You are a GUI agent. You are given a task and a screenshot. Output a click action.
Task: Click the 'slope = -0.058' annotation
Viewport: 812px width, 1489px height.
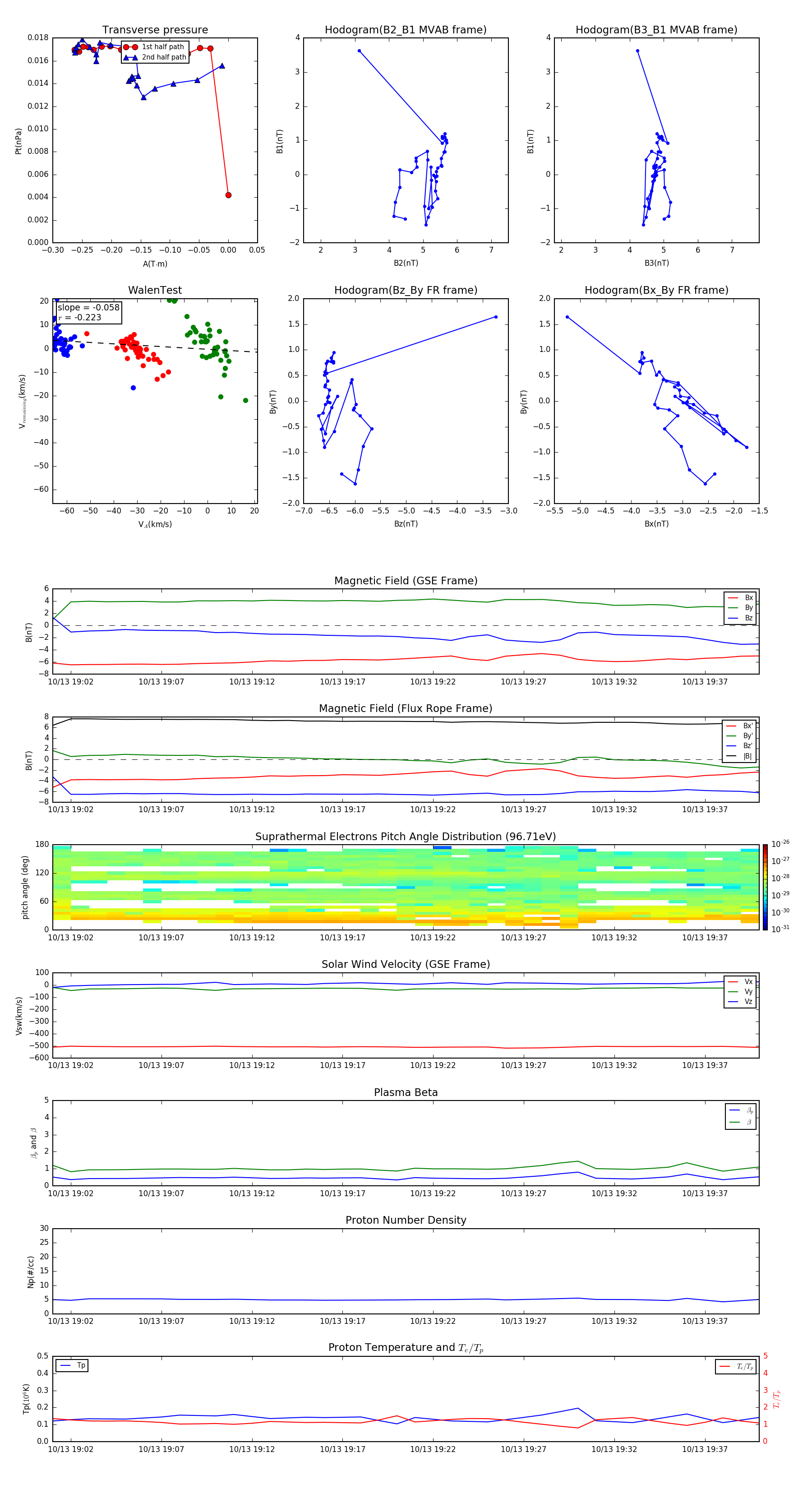pos(88,308)
